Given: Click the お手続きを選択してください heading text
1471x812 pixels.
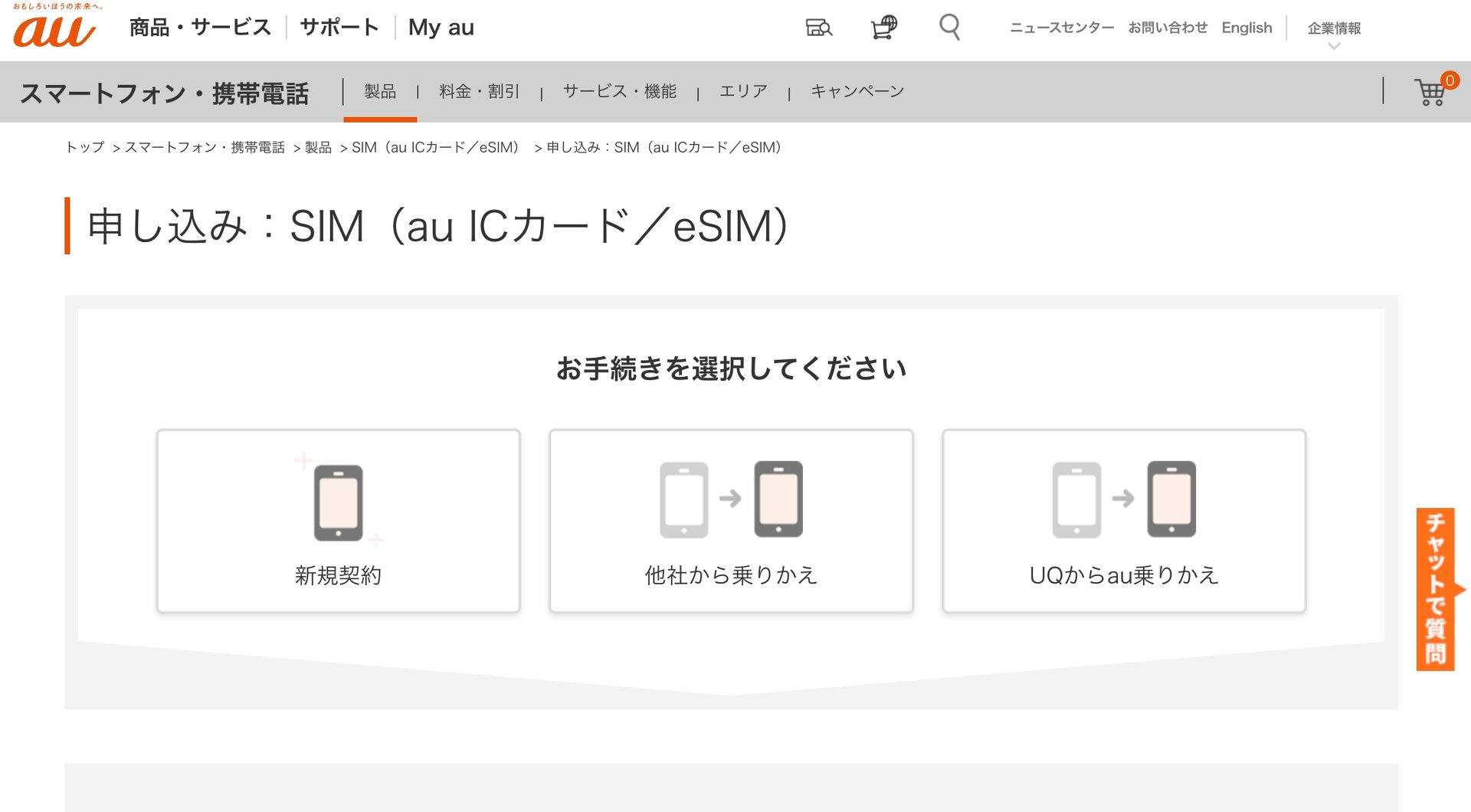Looking at the screenshot, I should click(731, 368).
